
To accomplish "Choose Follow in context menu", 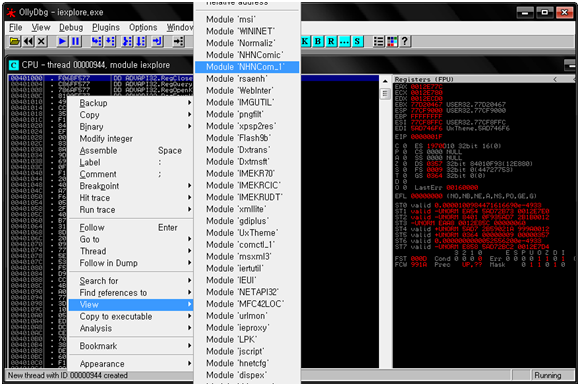I will pos(131,227).
